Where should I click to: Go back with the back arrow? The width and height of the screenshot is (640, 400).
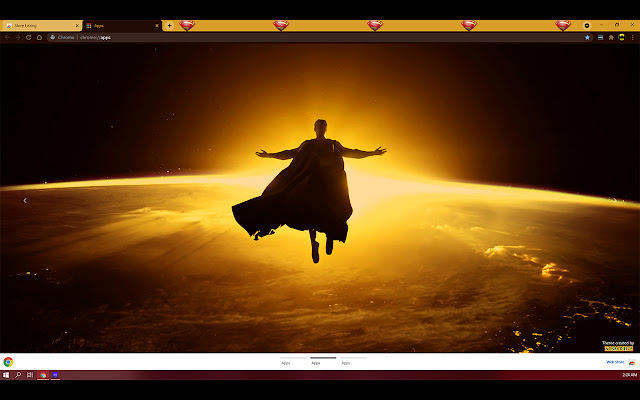[x=7, y=37]
